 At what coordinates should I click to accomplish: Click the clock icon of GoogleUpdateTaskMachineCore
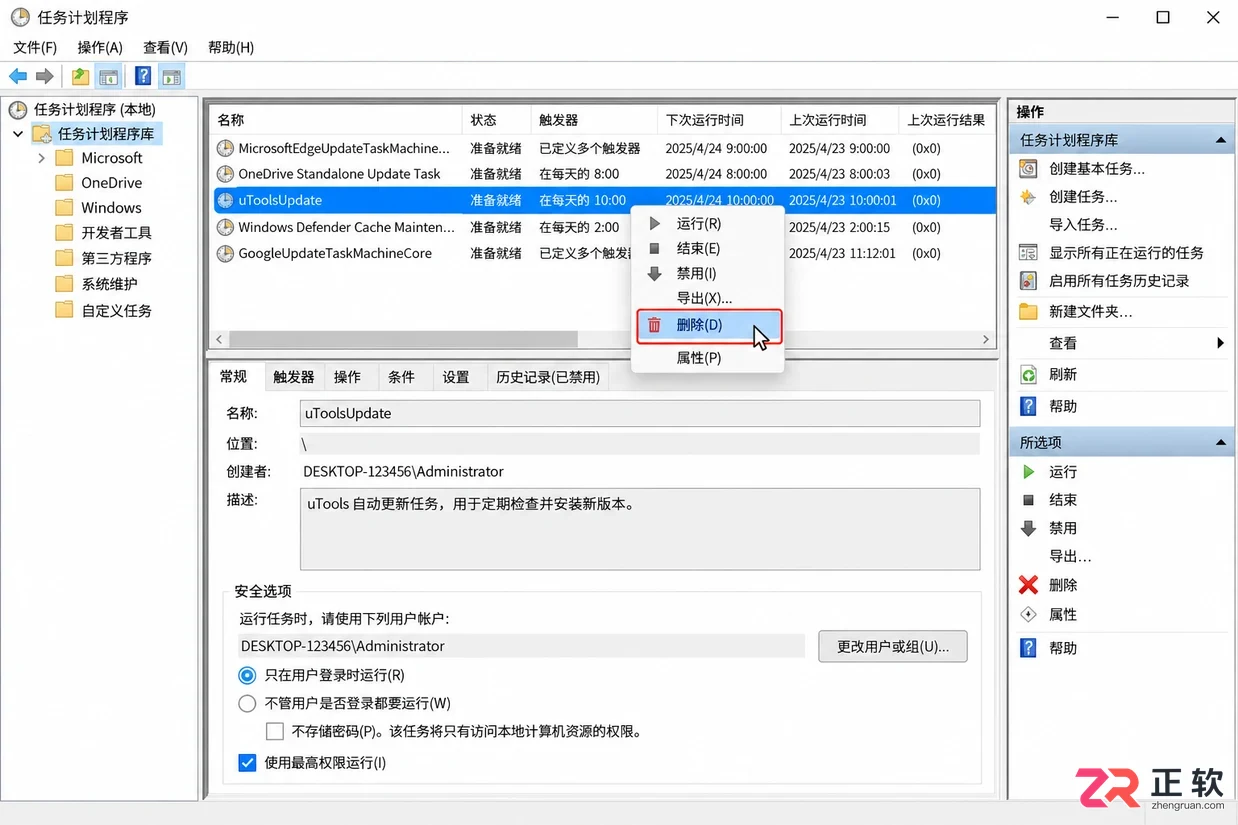click(225, 253)
